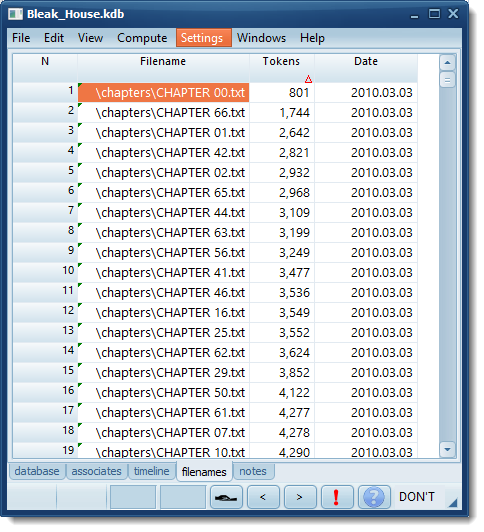Open the View menu
Viewport: 484px width, 532px height.
coord(90,38)
